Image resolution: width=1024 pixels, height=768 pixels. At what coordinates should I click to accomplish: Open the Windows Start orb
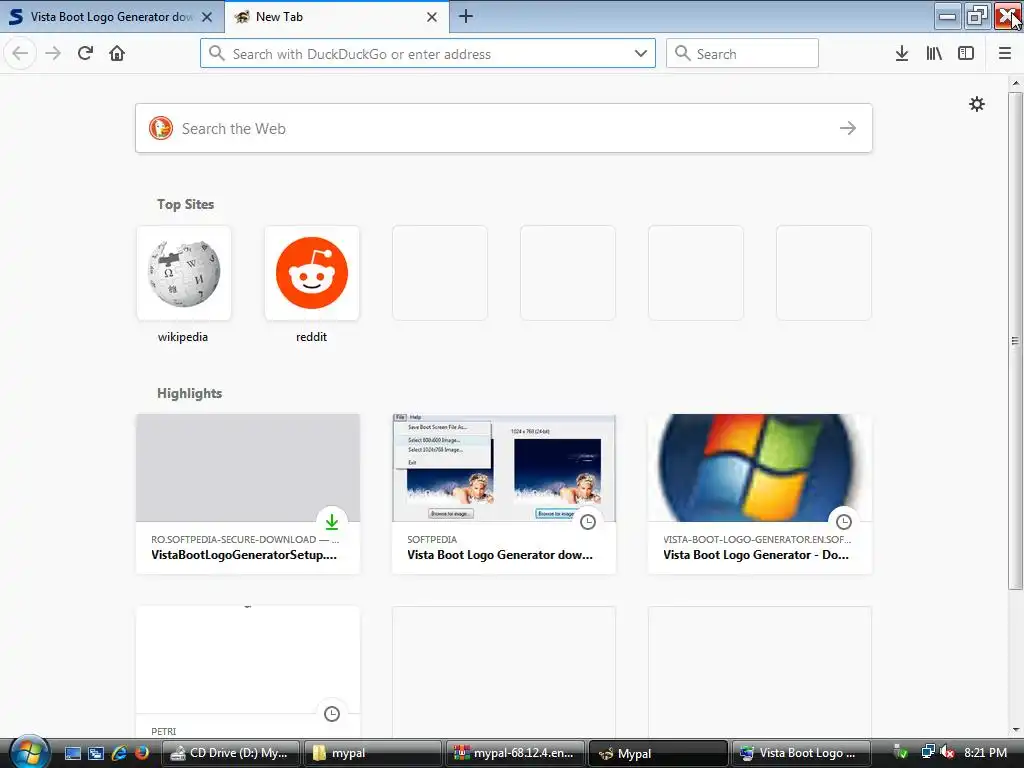28,751
